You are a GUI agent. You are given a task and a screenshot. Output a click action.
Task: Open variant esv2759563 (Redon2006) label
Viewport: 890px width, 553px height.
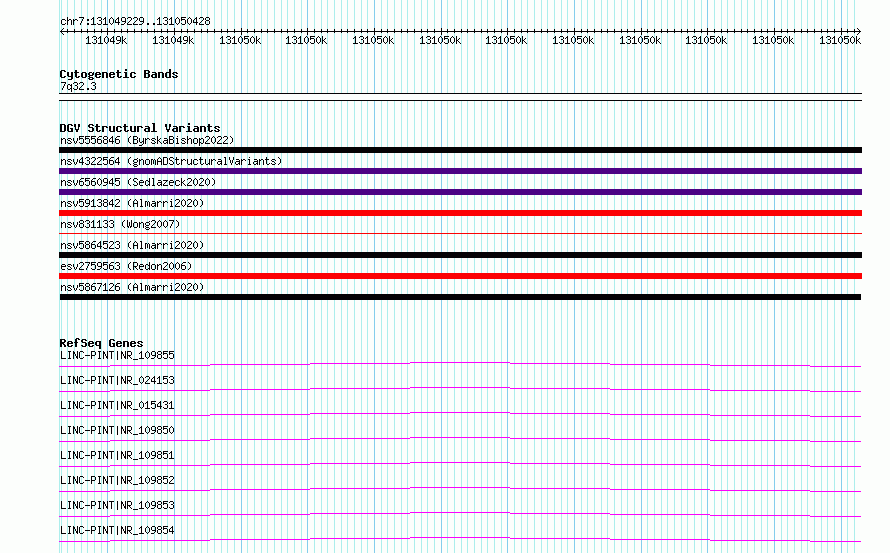pyautogui.click(x=126, y=266)
